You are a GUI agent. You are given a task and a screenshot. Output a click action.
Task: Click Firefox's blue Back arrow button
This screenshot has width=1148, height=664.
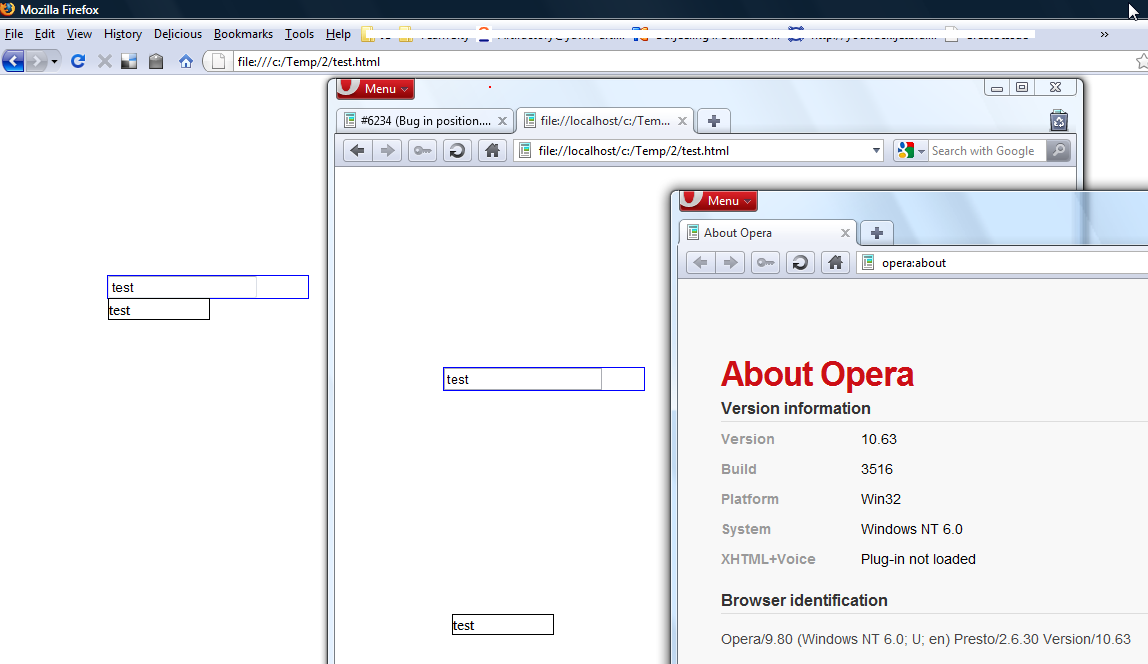tap(13, 62)
